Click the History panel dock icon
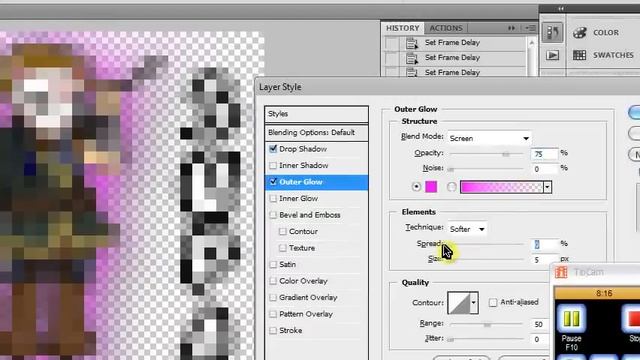The image size is (640, 360). 552,32
